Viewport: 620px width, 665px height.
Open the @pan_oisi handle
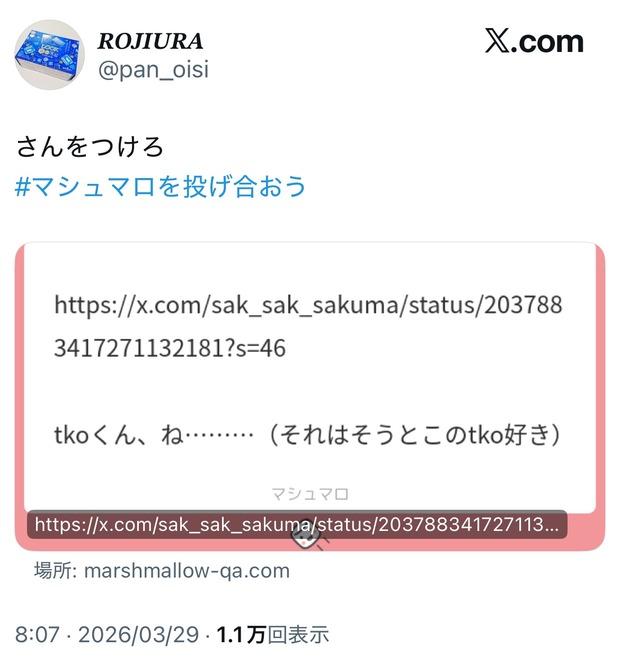click(153, 69)
